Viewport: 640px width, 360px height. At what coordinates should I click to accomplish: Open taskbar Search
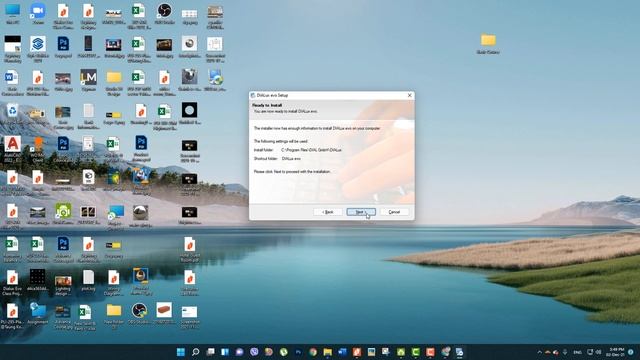pyautogui.click(x=196, y=352)
